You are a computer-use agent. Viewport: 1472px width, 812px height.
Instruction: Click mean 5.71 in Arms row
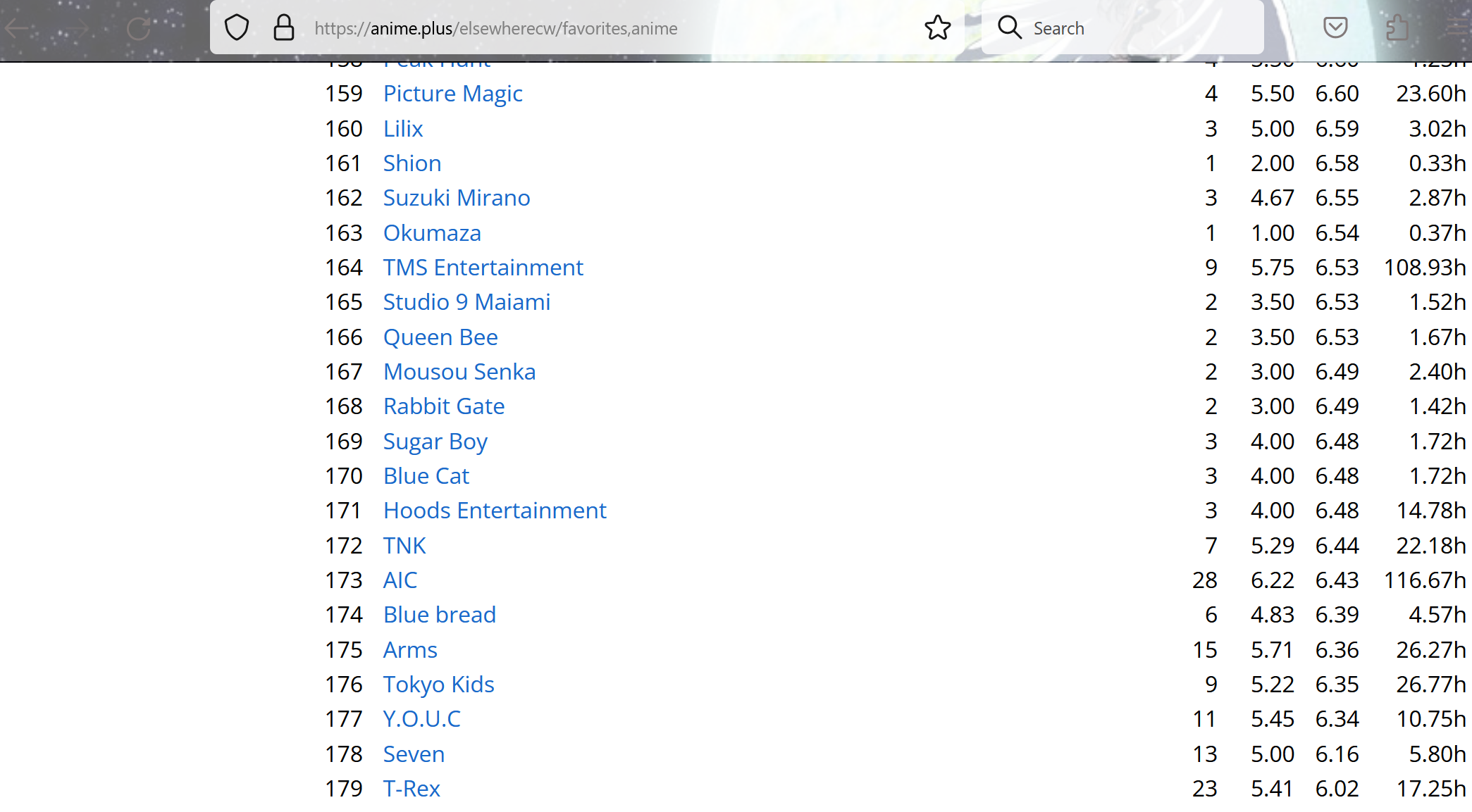(x=1273, y=650)
